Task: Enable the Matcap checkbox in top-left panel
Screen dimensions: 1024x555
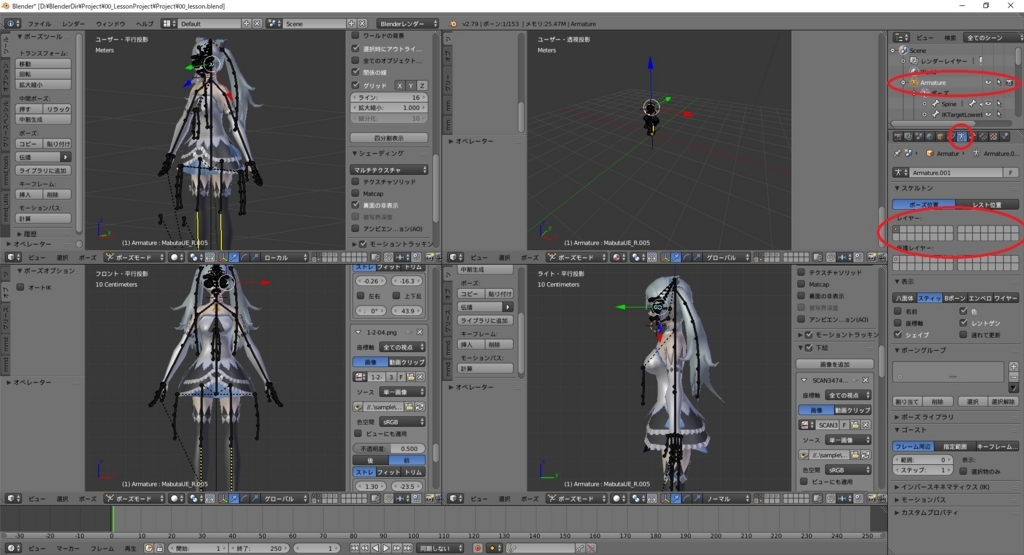Action: [x=355, y=193]
